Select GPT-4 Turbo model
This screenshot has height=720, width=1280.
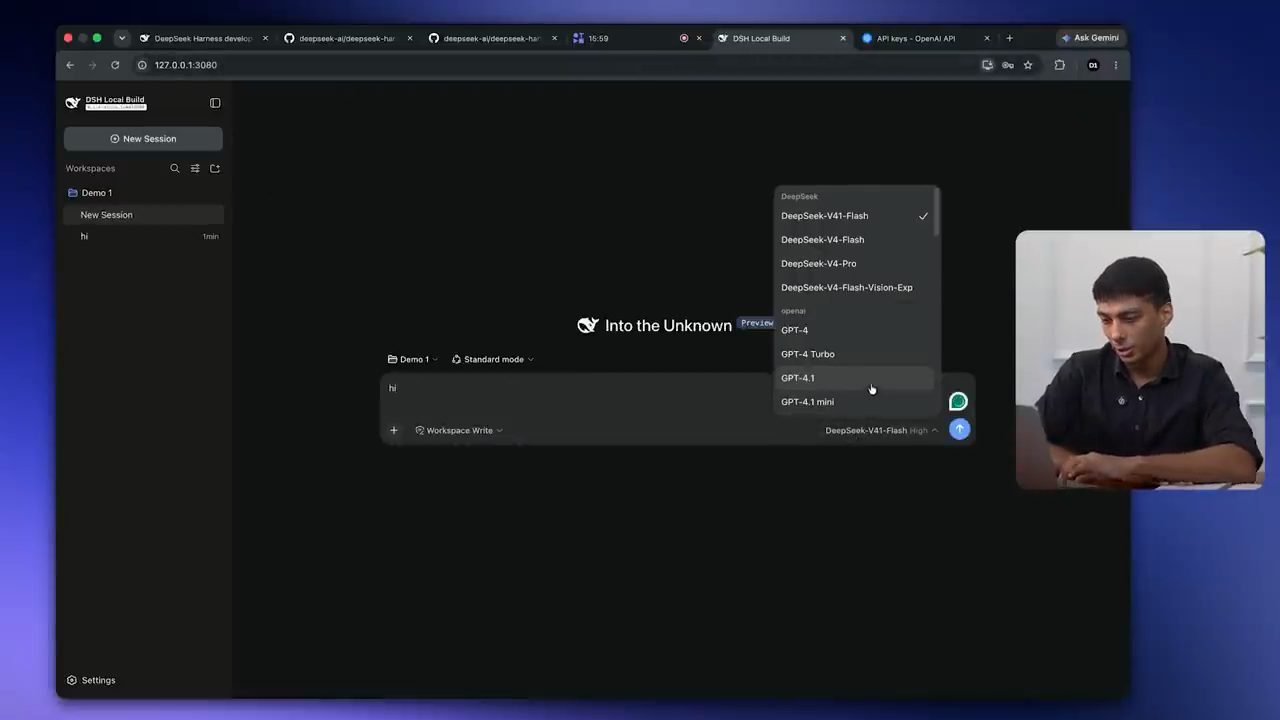(x=855, y=354)
